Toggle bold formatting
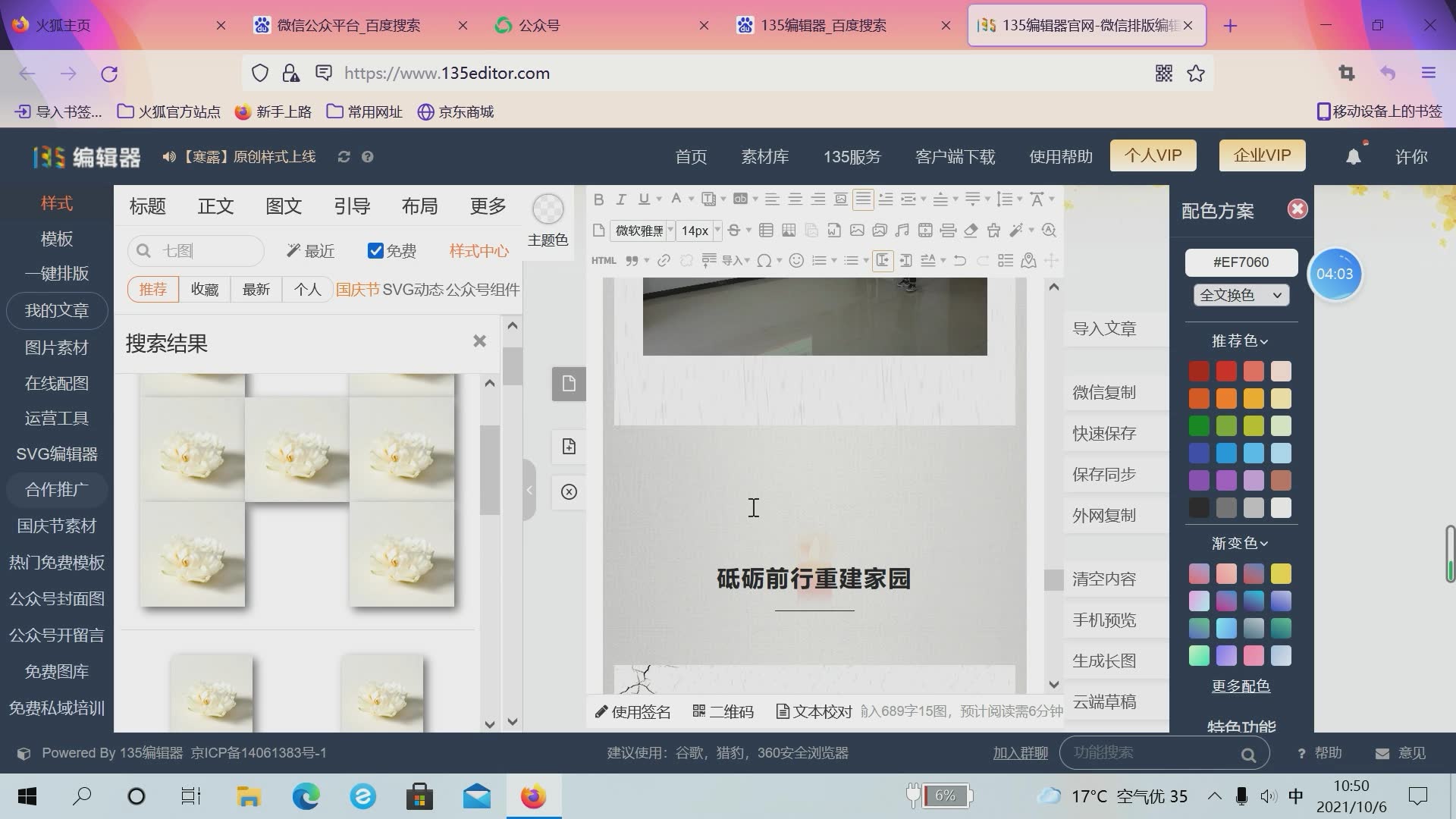 tap(598, 199)
